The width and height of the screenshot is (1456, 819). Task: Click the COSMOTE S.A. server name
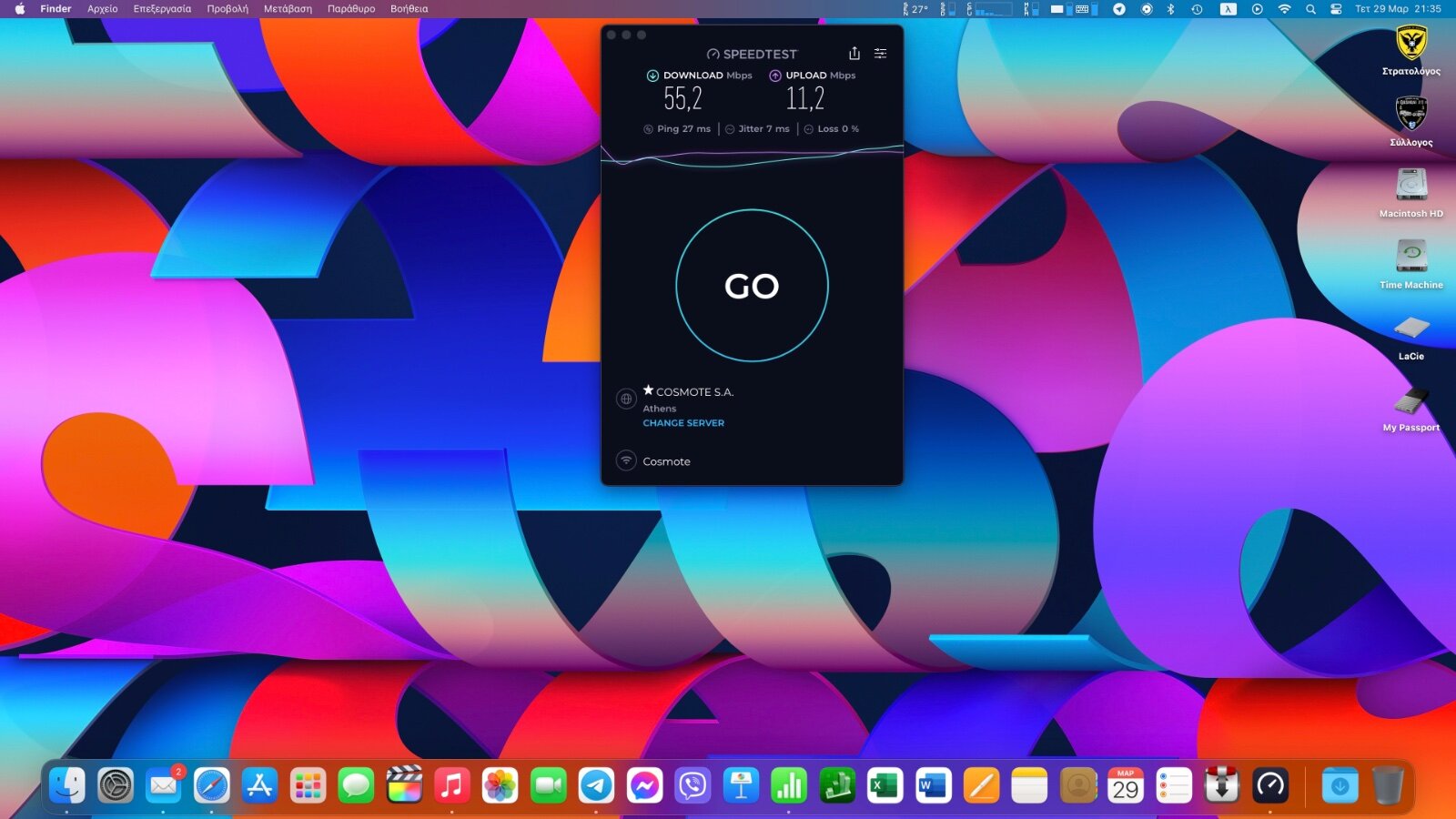click(694, 392)
